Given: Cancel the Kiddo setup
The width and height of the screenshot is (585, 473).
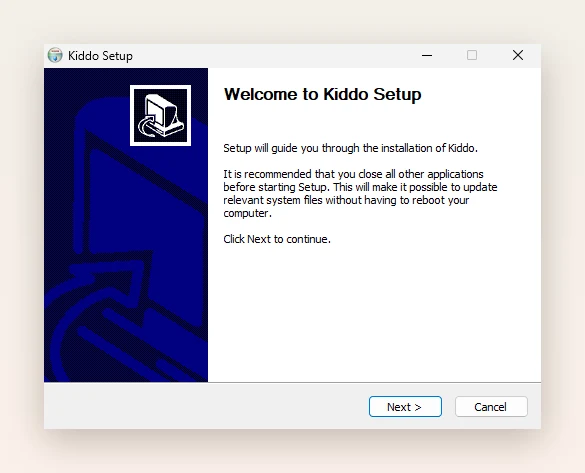Looking at the screenshot, I should (x=491, y=407).
